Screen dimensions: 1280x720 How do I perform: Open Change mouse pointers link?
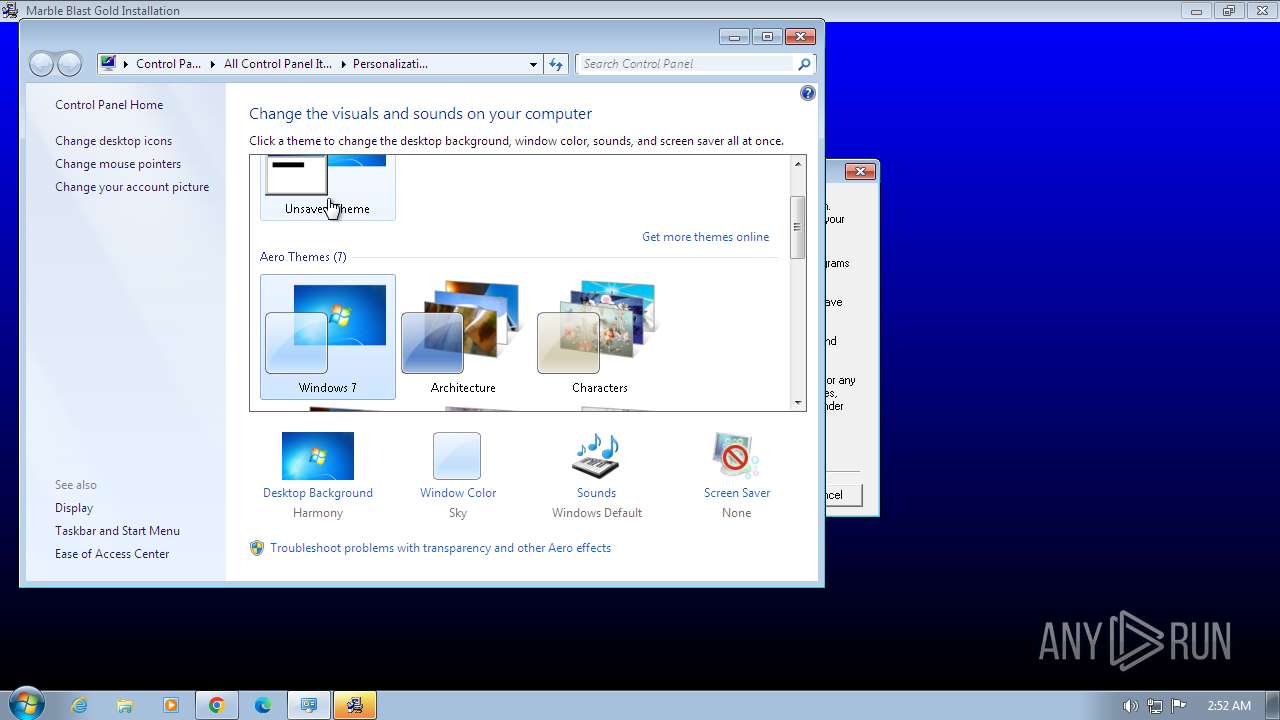pos(118,164)
